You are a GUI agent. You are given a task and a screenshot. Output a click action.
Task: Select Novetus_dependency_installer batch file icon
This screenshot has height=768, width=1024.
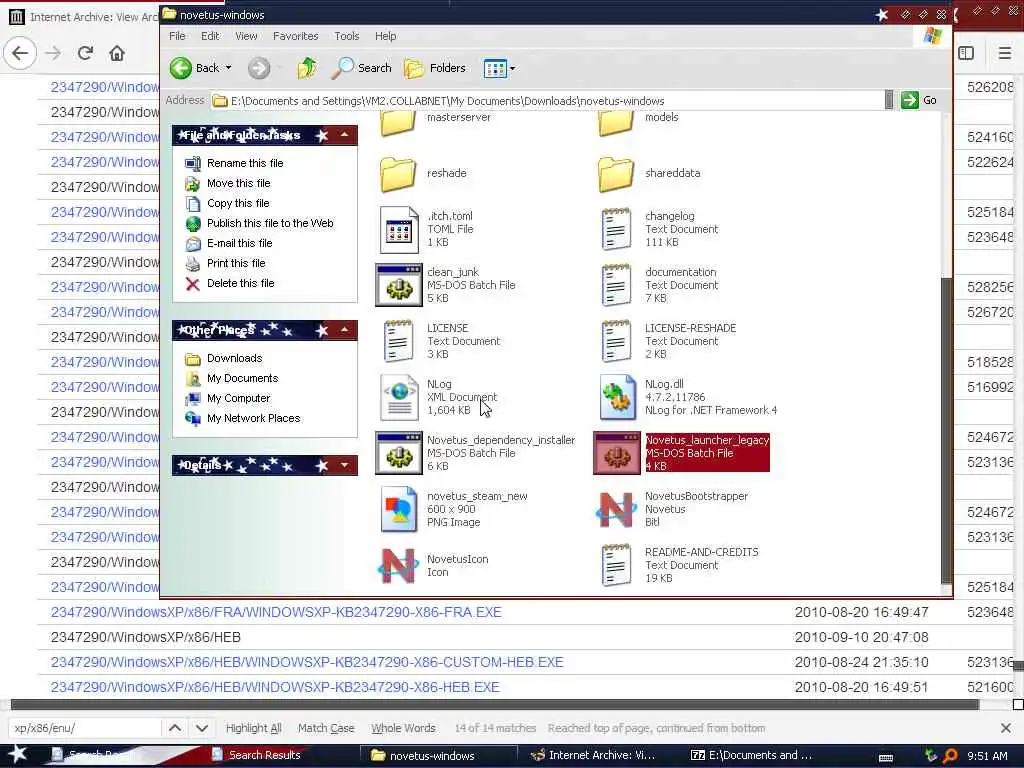click(398, 453)
